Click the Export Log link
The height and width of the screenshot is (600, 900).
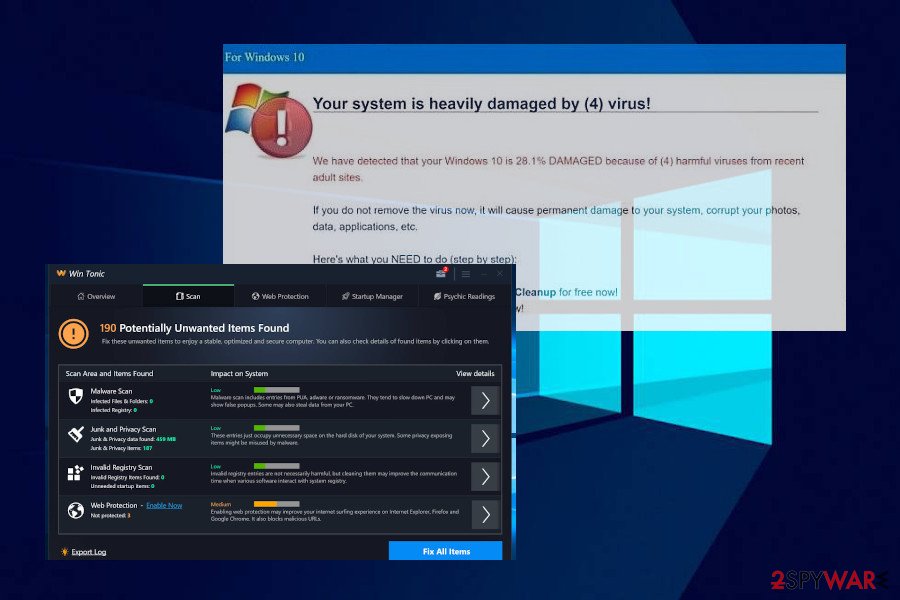coord(88,552)
